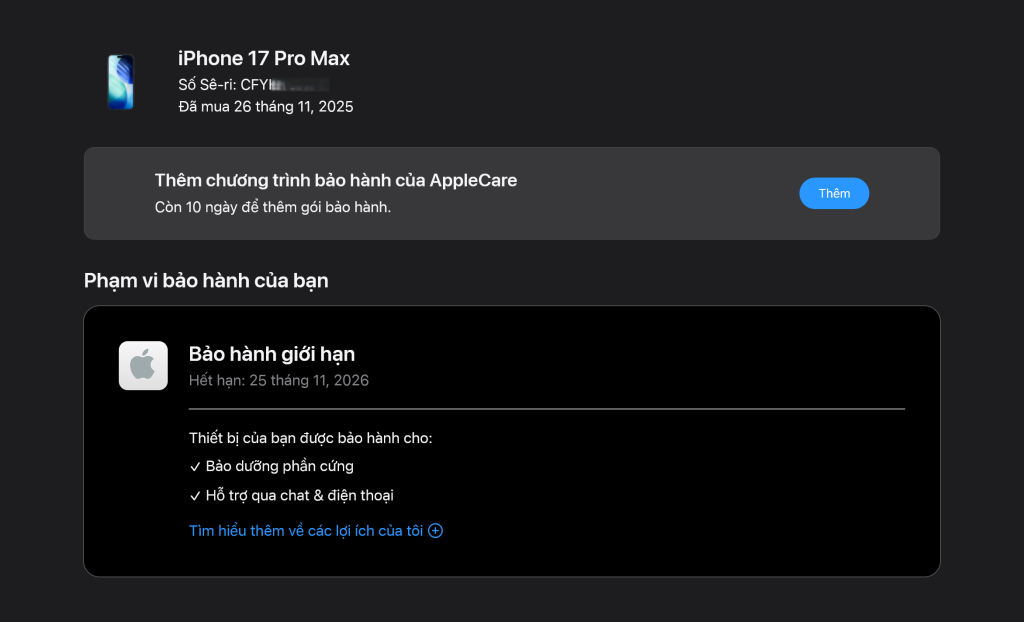Click Thiết bị của bạn được bảo hành cho text
Viewport: 1024px width, 622px height.
[311, 438]
